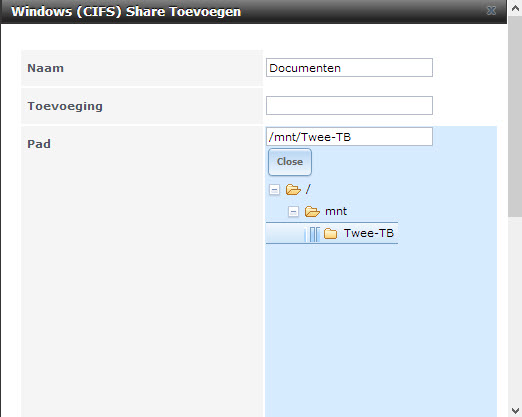Select the Twee-TB tree entry label

click(369, 233)
